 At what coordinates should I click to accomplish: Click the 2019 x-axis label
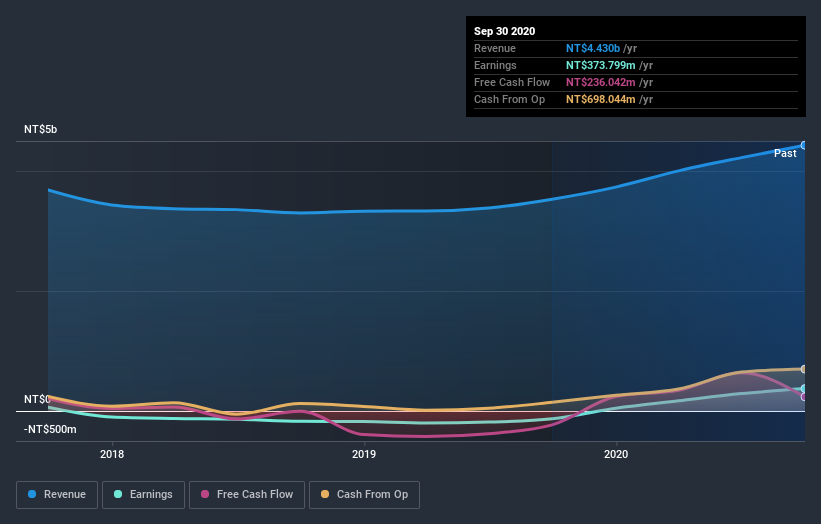coord(364,454)
